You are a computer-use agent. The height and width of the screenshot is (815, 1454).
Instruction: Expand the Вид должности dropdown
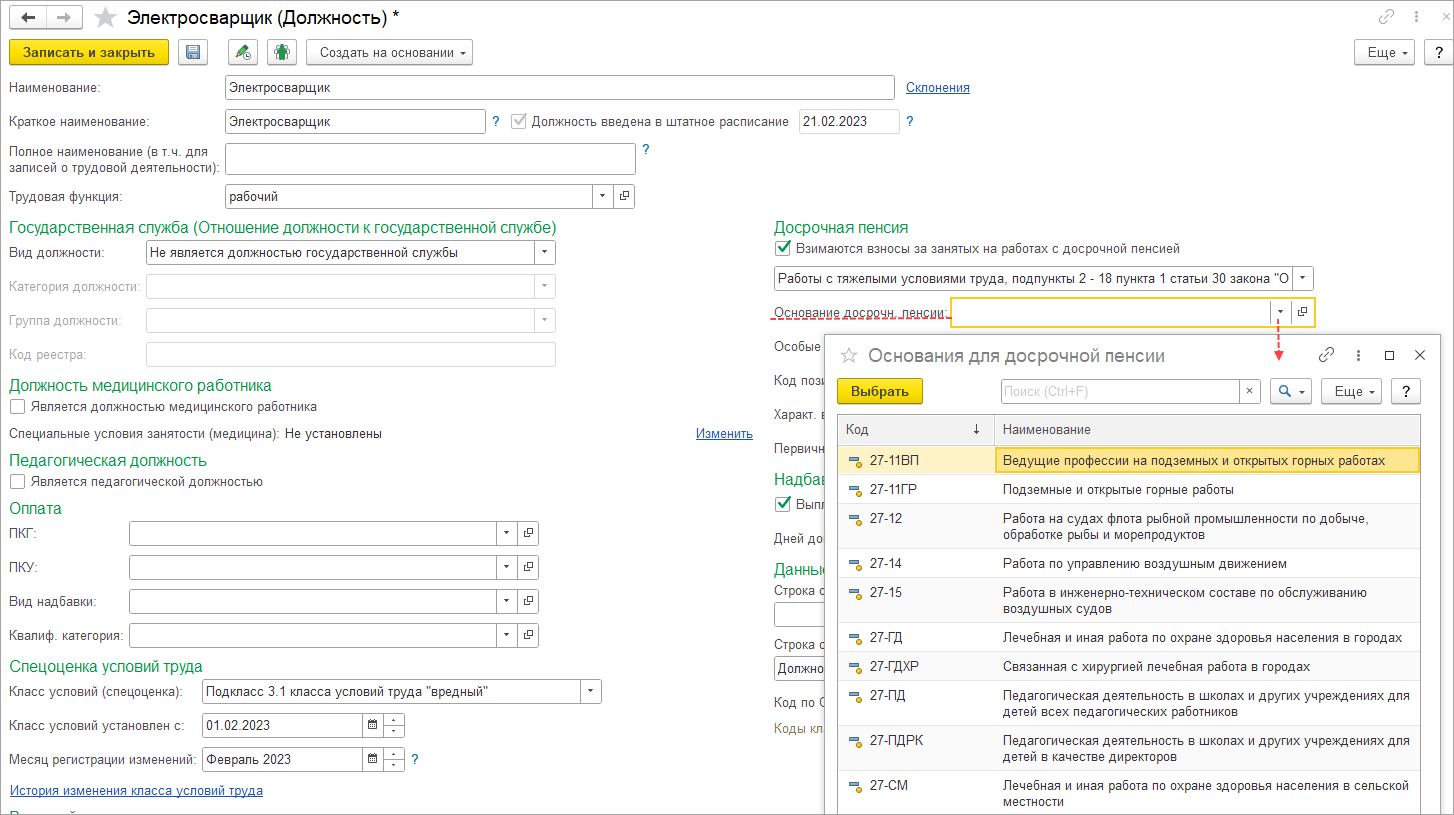(544, 253)
